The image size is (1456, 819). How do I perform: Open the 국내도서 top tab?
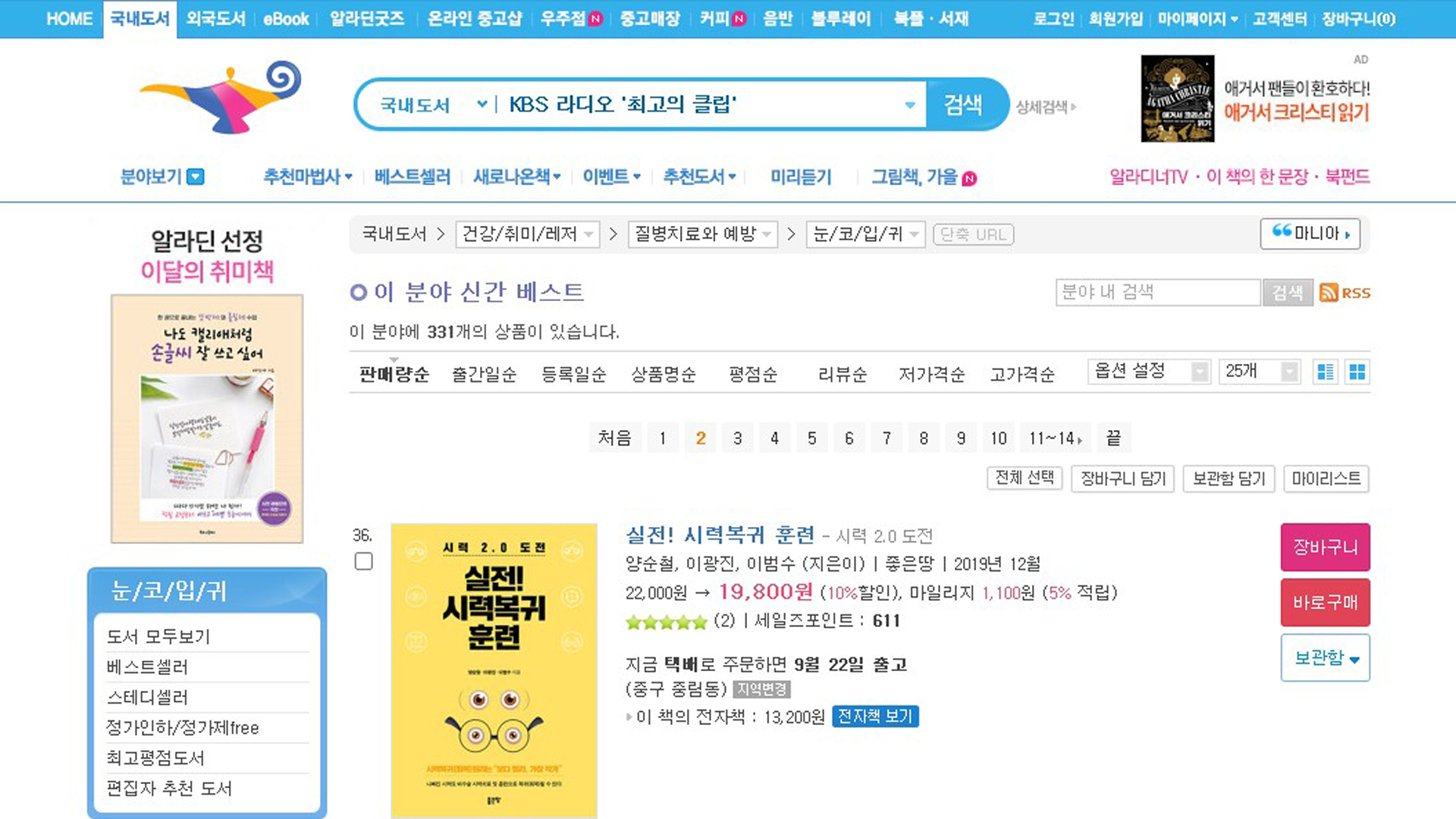click(140, 19)
